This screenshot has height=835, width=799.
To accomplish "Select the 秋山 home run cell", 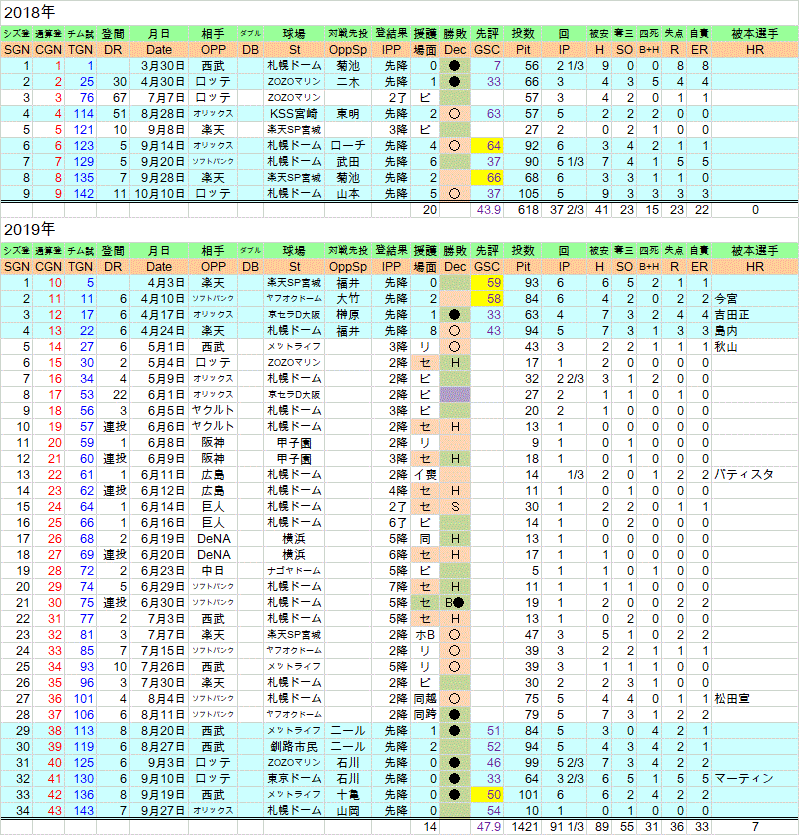I will tap(755, 347).
